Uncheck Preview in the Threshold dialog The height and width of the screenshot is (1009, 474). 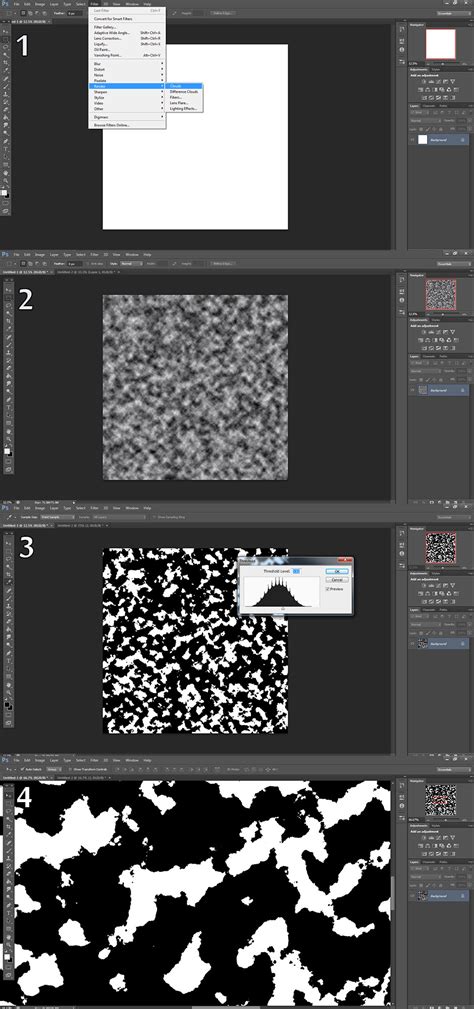(327, 589)
